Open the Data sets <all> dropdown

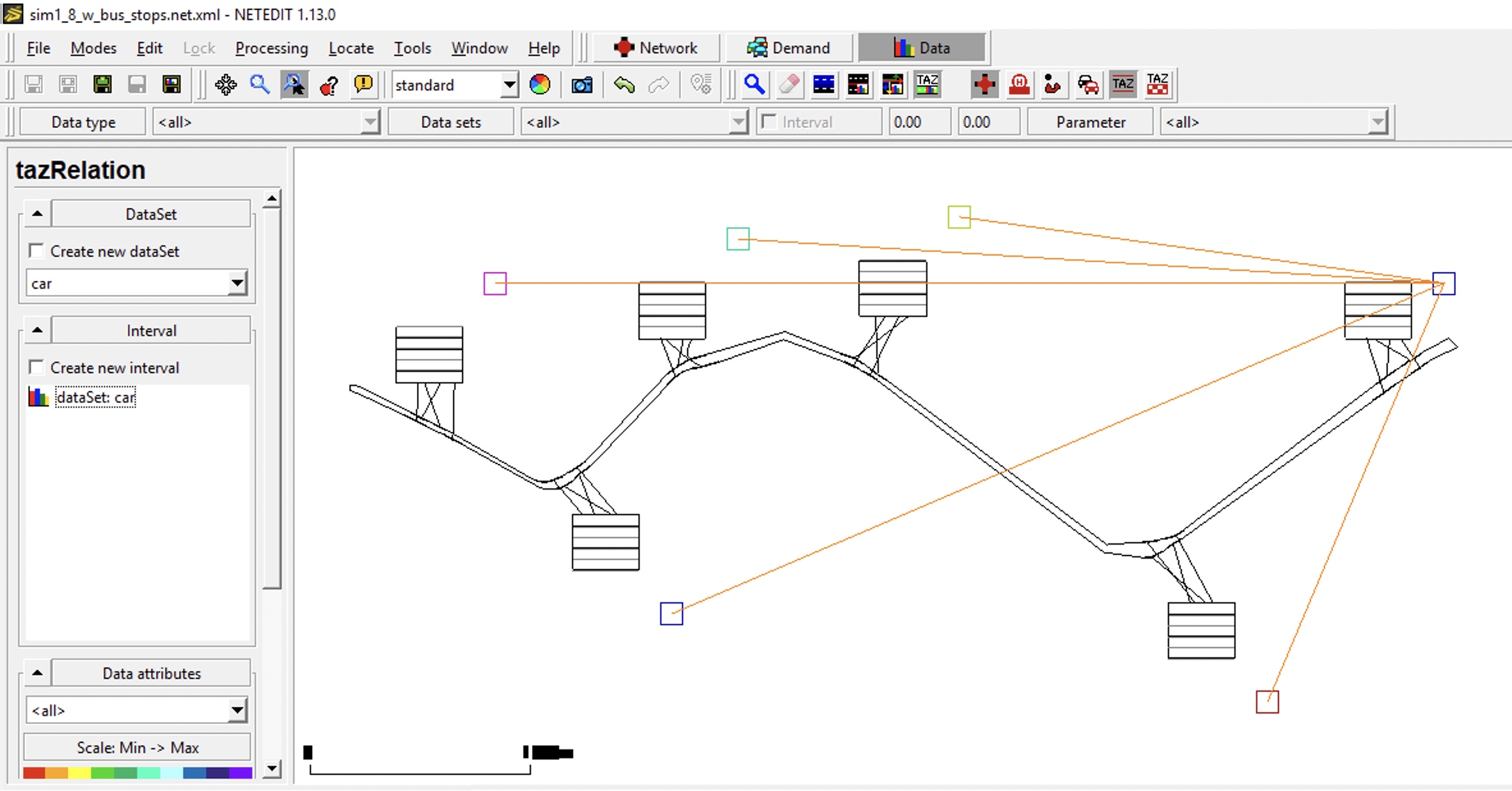pyautogui.click(x=634, y=122)
